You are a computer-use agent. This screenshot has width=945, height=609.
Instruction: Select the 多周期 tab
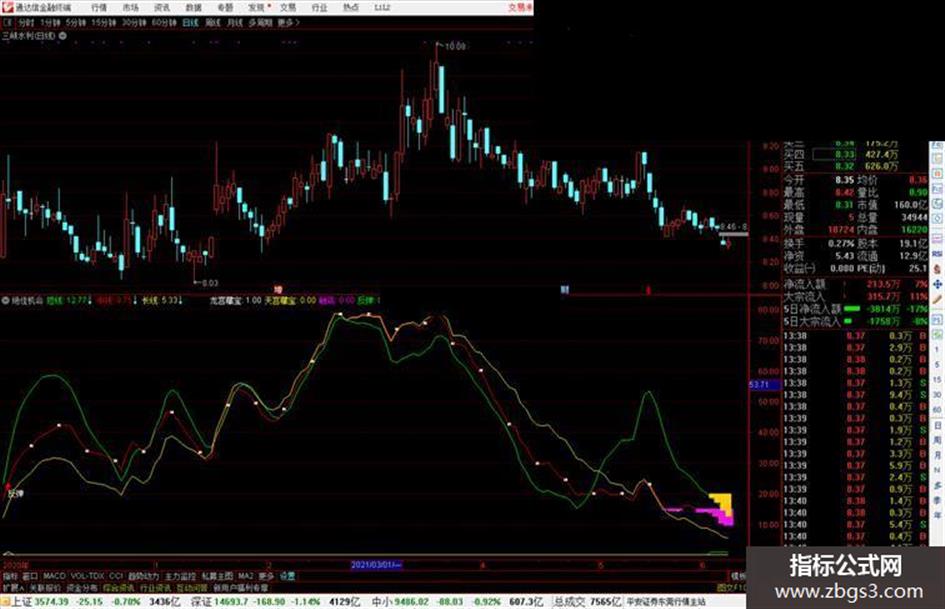click(260, 22)
